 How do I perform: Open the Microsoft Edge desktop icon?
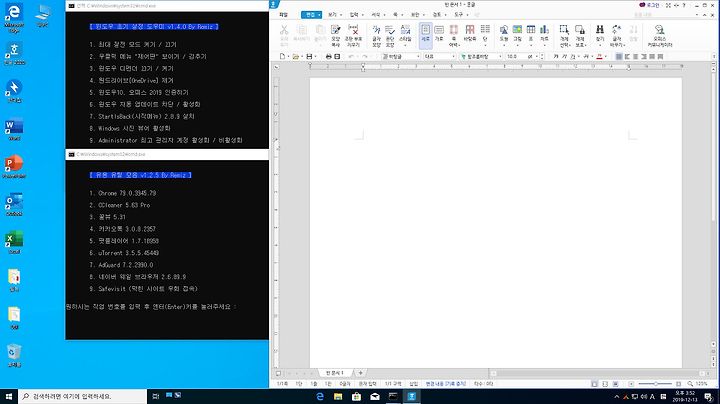pos(14,18)
